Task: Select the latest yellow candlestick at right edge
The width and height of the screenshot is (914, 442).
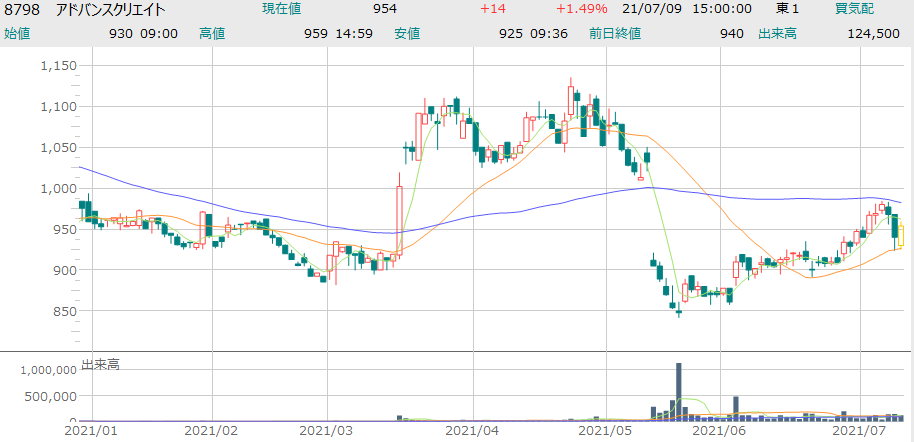Action: pos(900,237)
